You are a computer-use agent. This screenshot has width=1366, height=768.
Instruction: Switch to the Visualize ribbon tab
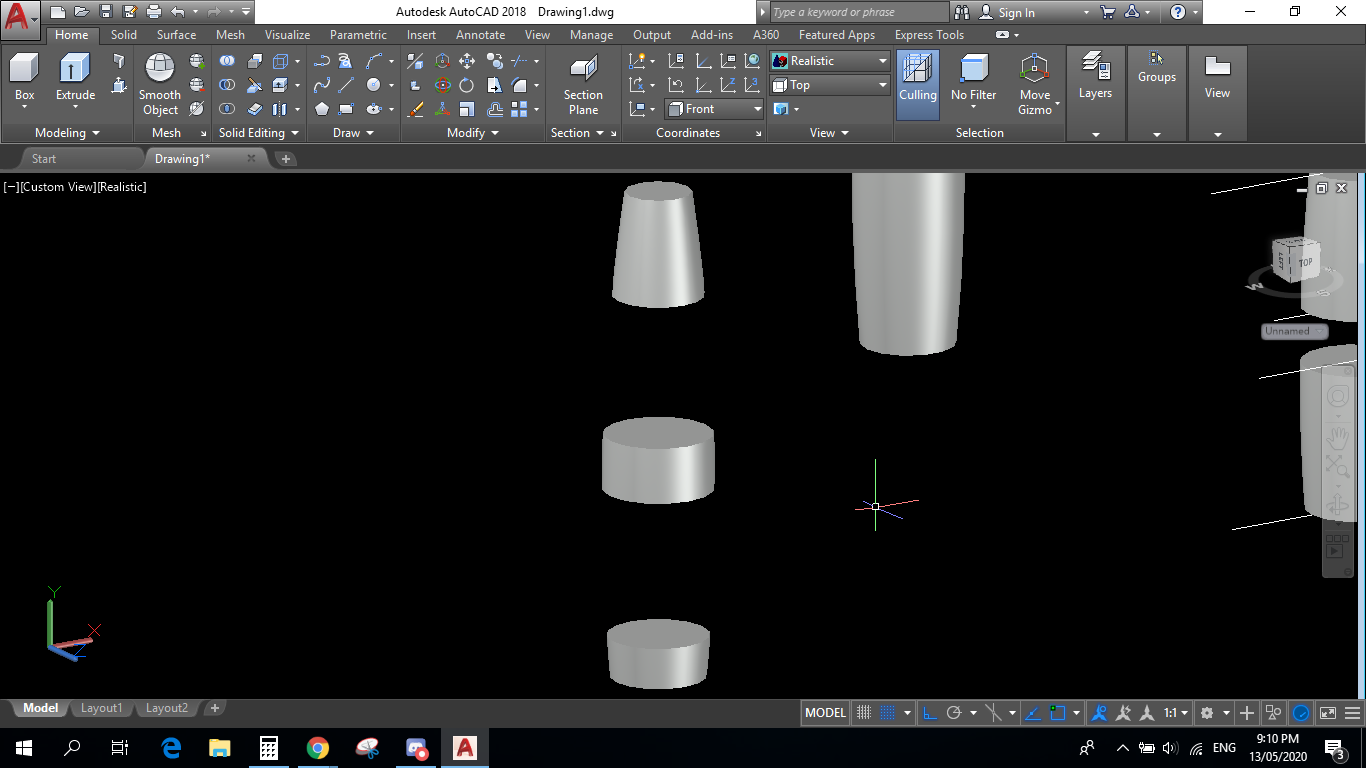pyautogui.click(x=287, y=35)
